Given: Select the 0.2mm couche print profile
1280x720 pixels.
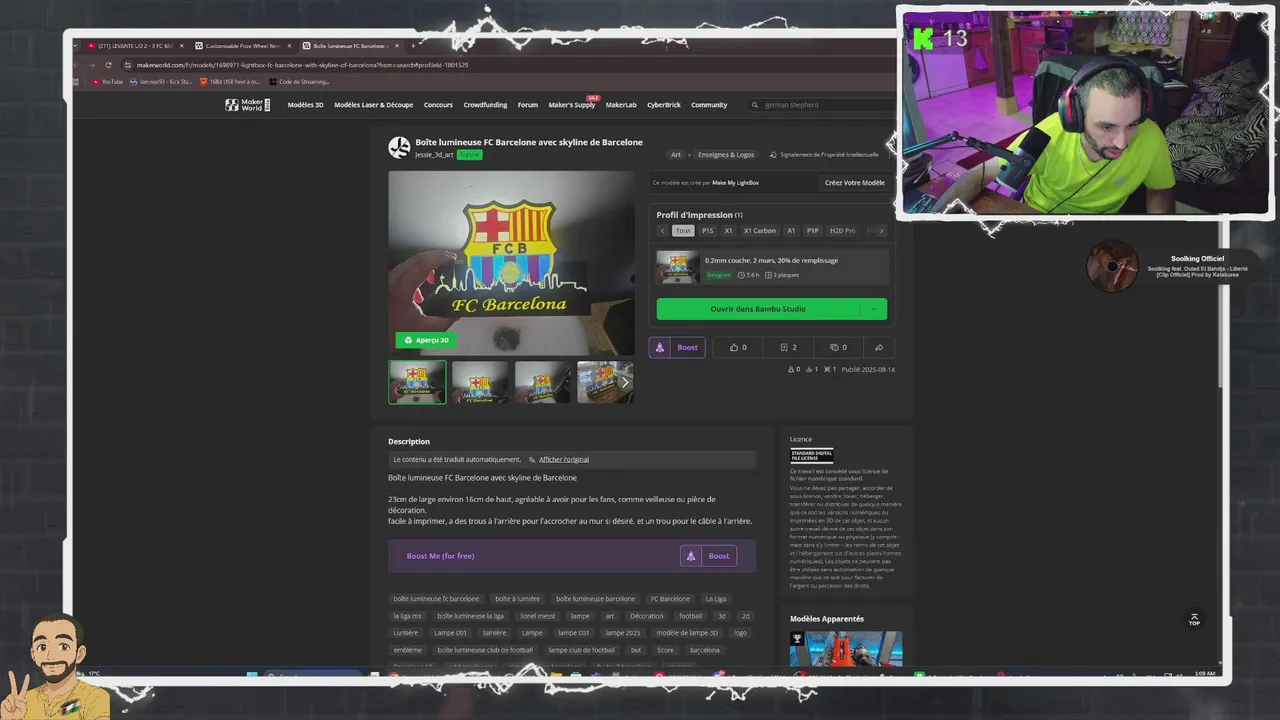Looking at the screenshot, I should coord(771,267).
